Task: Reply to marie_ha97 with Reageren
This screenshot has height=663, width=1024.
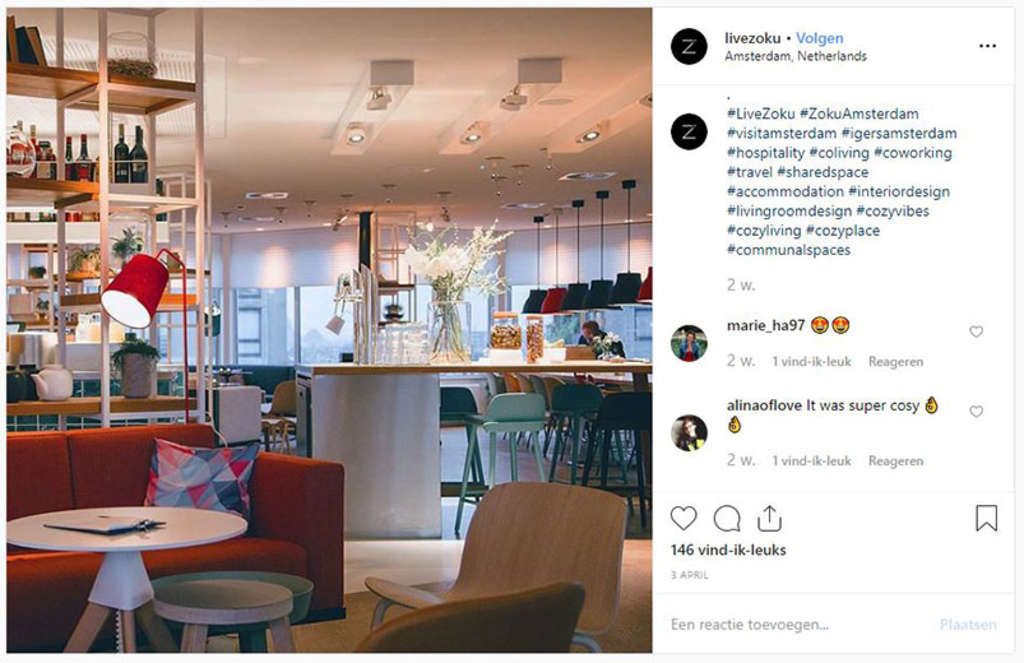Action: click(x=895, y=361)
